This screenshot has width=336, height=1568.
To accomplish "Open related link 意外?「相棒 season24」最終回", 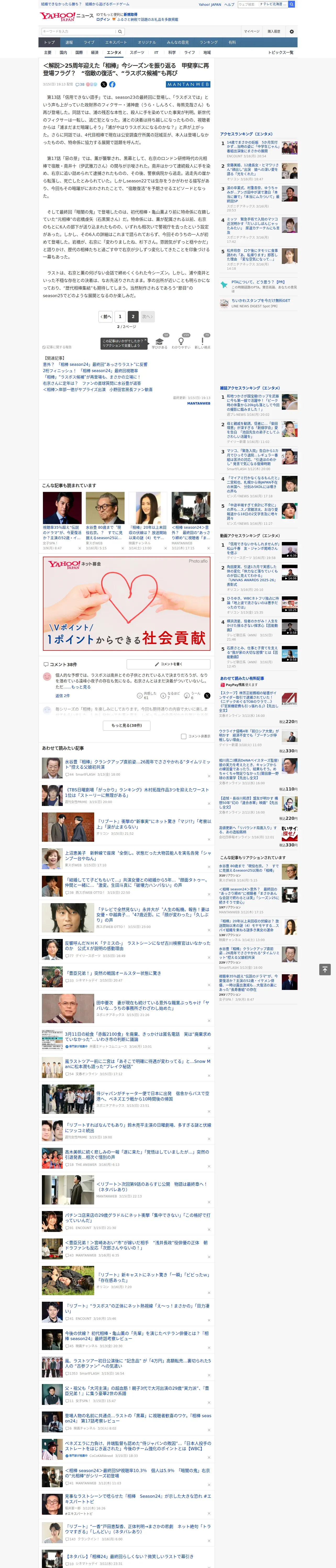I will tap(95, 365).
